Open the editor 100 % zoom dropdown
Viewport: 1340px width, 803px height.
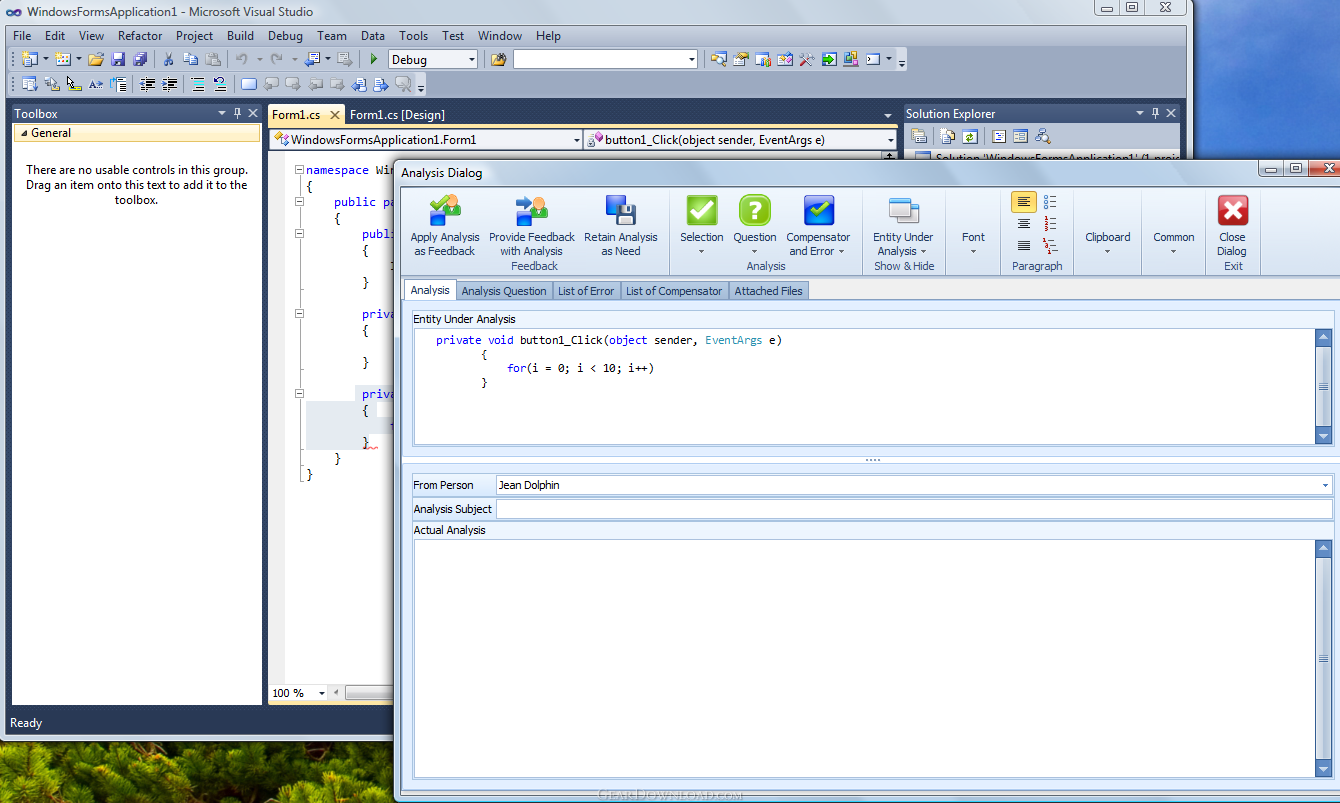pos(322,693)
